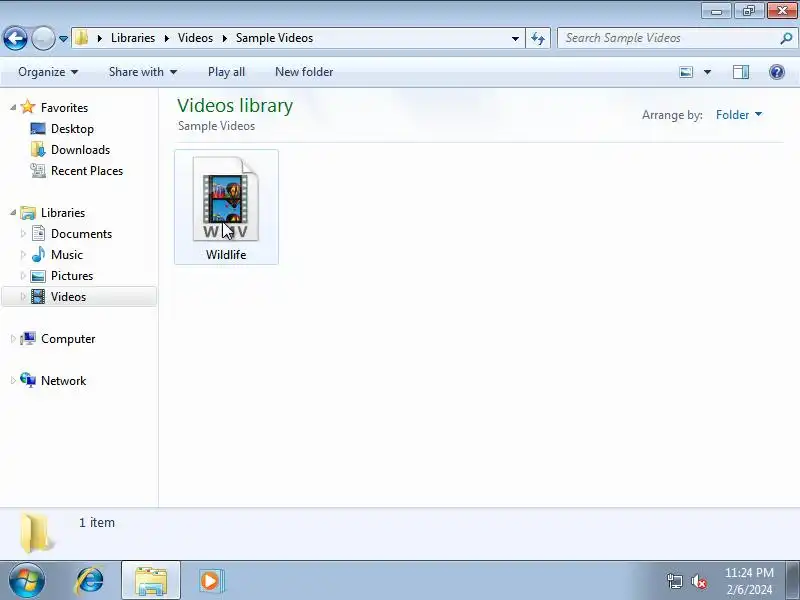The image size is (800, 600).
Task: Open the taskbar clock showing 11:24 PM
Action: click(x=749, y=581)
